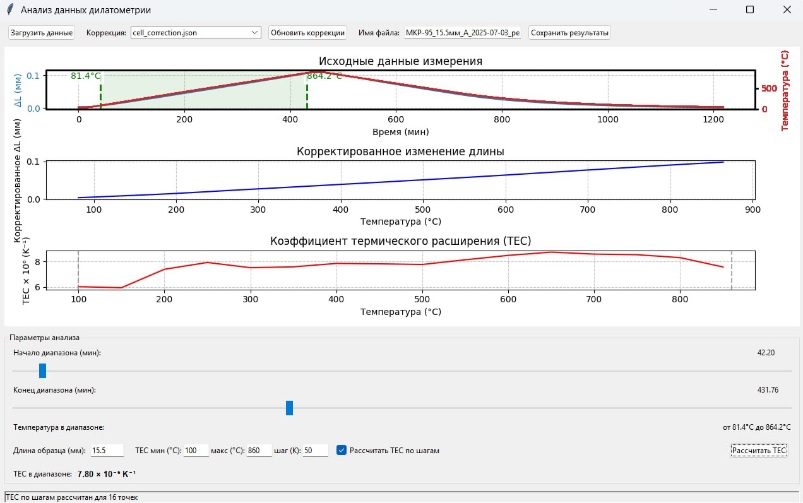Click the 'Конец диапазона' slider handle
The height and width of the screenshot is (503, 803).
289,407
